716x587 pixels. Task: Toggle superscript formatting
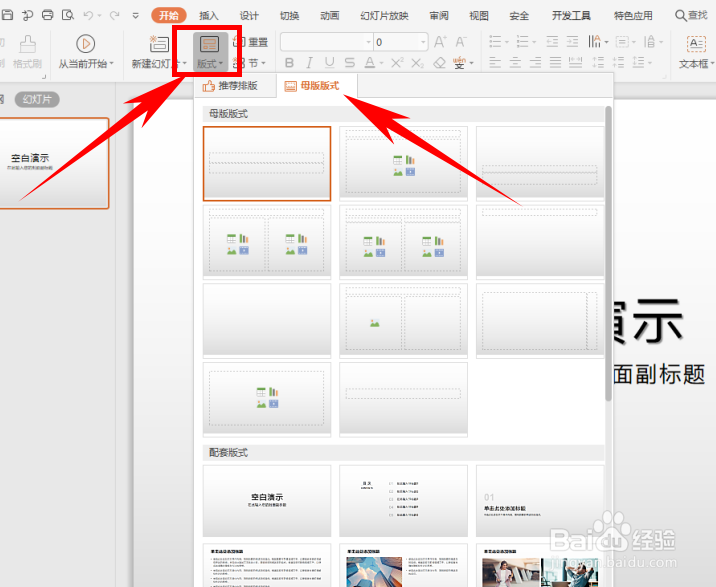coord(397,63)
